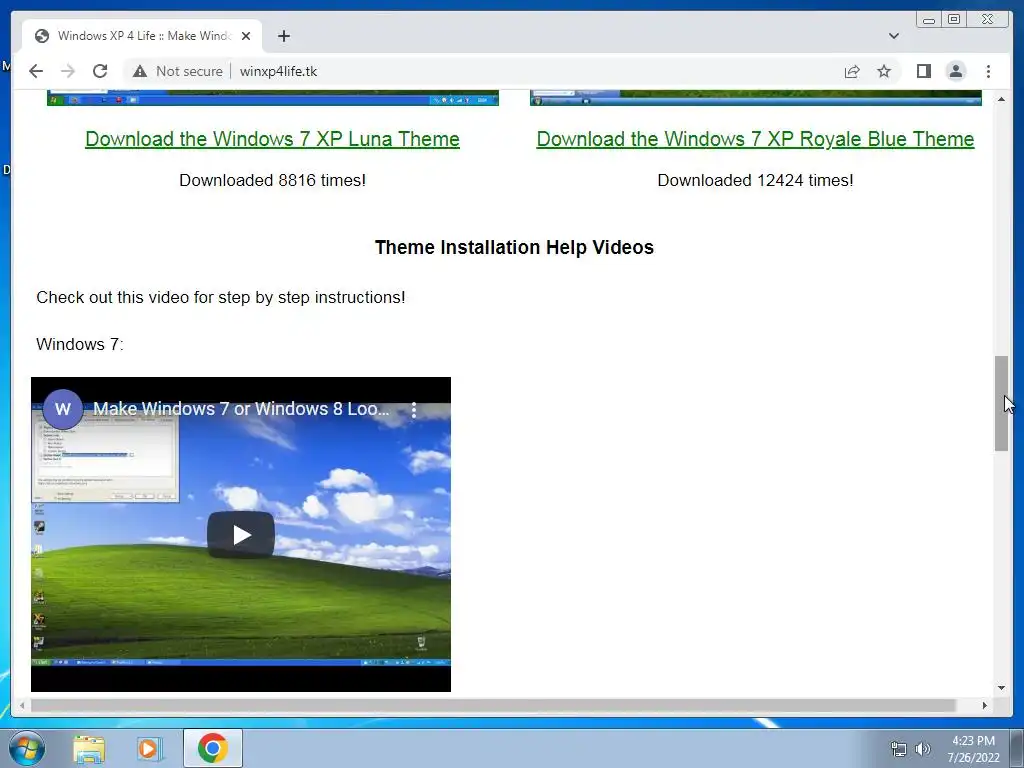Close the Windows XP 4 Life tab
Screen dimensions: 1024x768
click(246, 36)
